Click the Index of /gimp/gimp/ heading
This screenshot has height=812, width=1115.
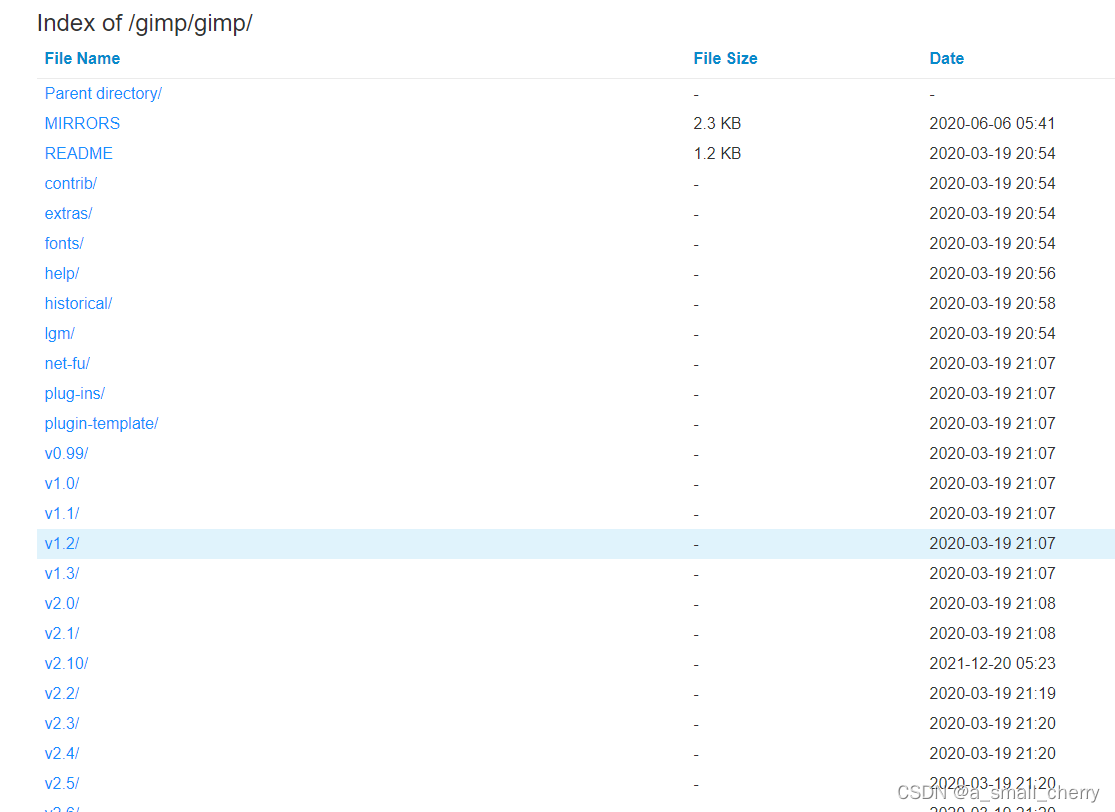144,23
